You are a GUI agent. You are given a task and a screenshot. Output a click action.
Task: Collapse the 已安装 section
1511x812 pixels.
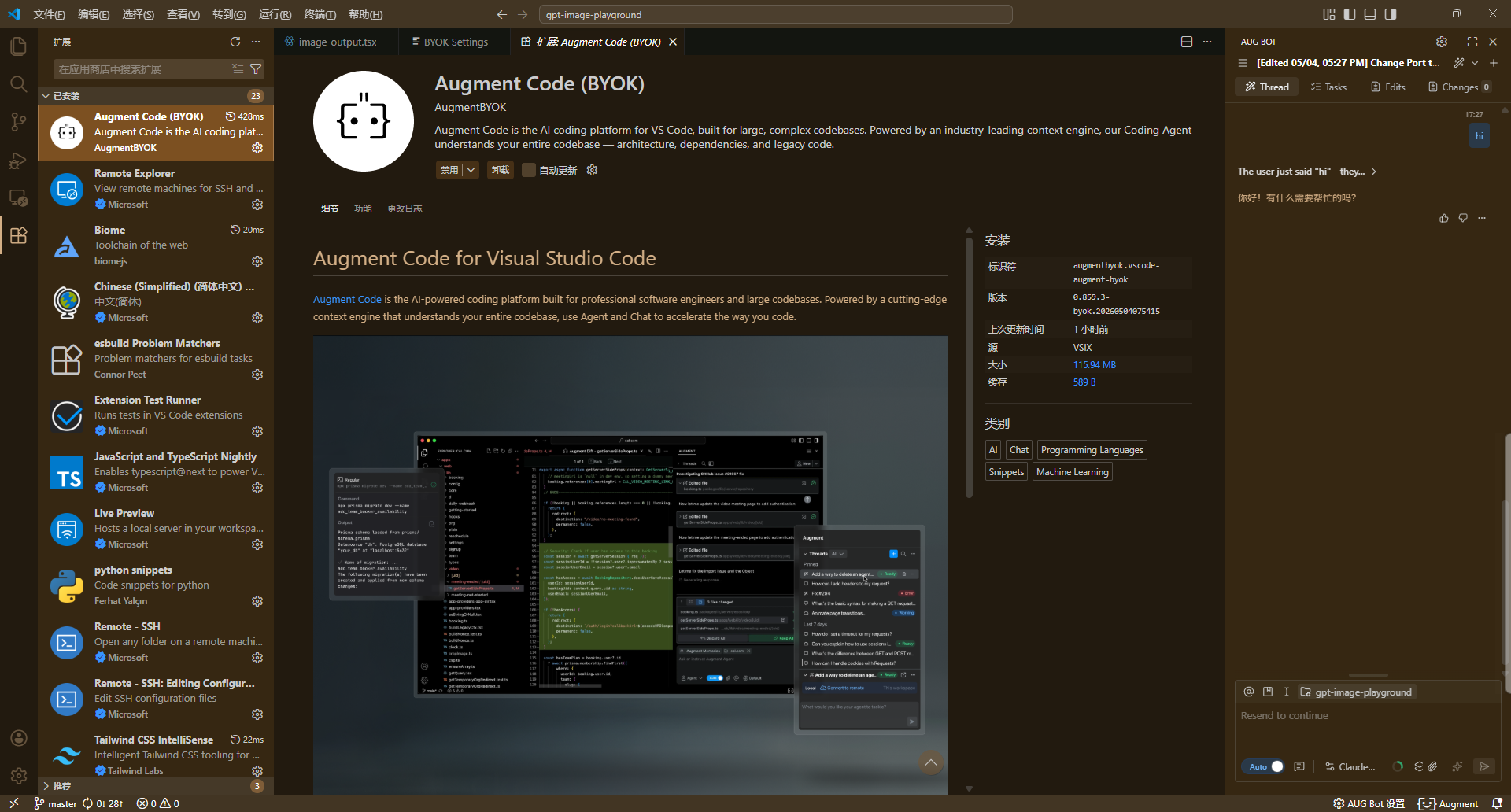(x=156, y=96)
